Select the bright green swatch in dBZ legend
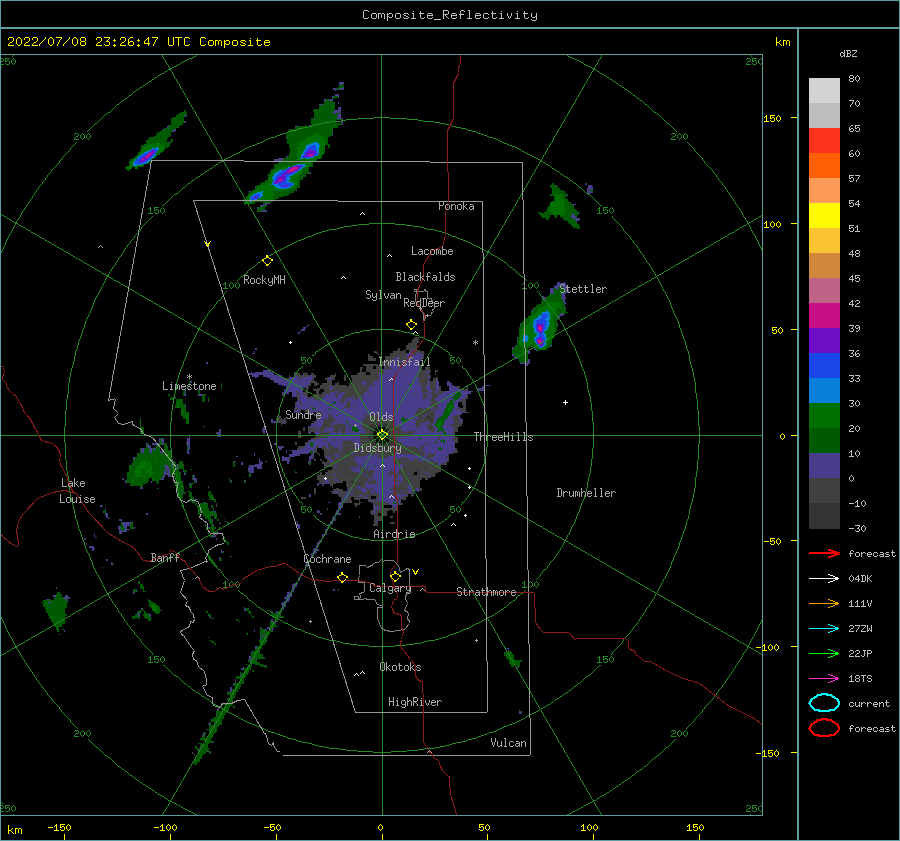This screenshot has width=900, height=841. (824, 416)
